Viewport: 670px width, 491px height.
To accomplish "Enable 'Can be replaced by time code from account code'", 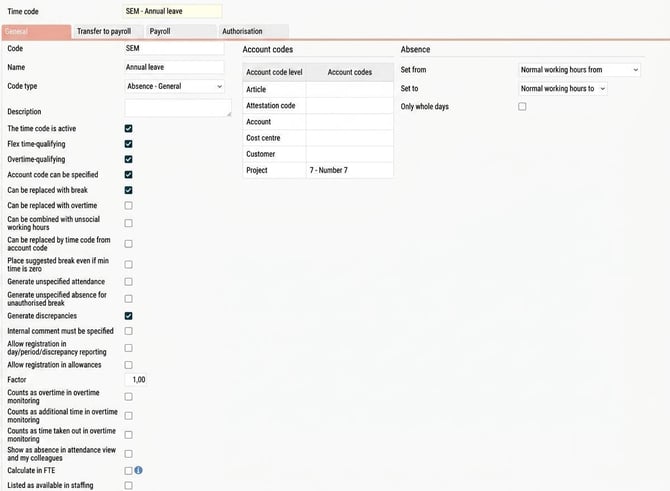I will pos(128,244).
